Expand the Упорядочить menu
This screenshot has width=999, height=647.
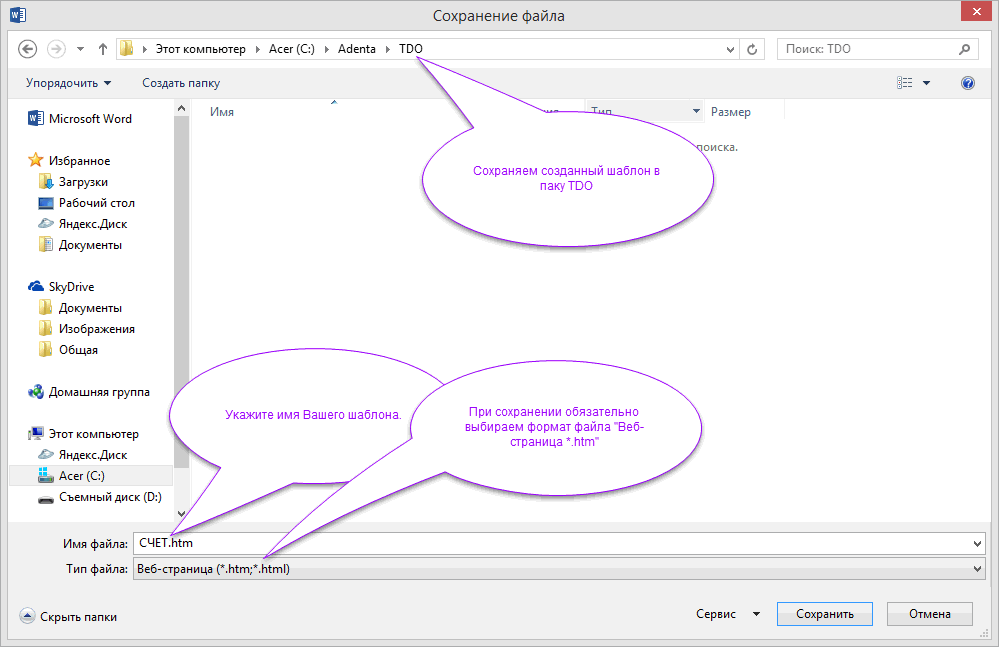pos(69,83)
